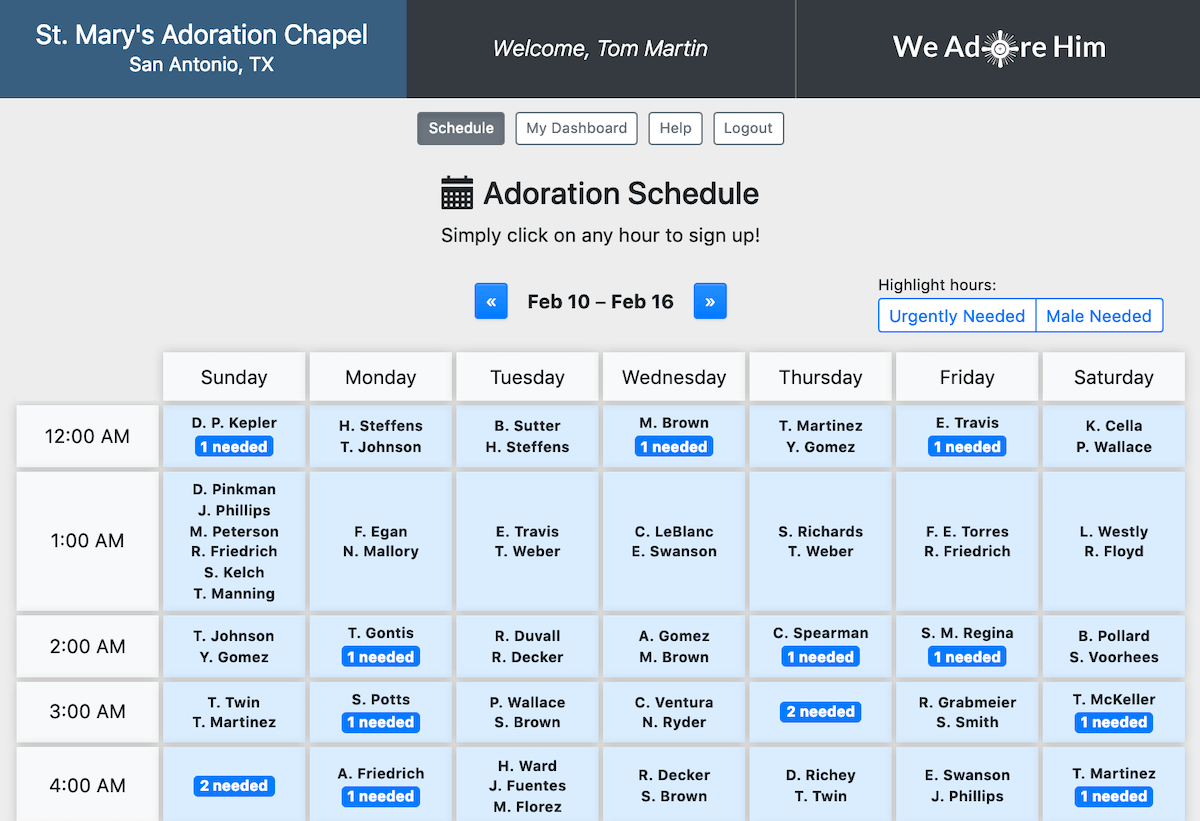This screenshot has height=821, width=1200.
Task: Sign up for Sunday 12:00 AM slot
Action: (234, 436)
